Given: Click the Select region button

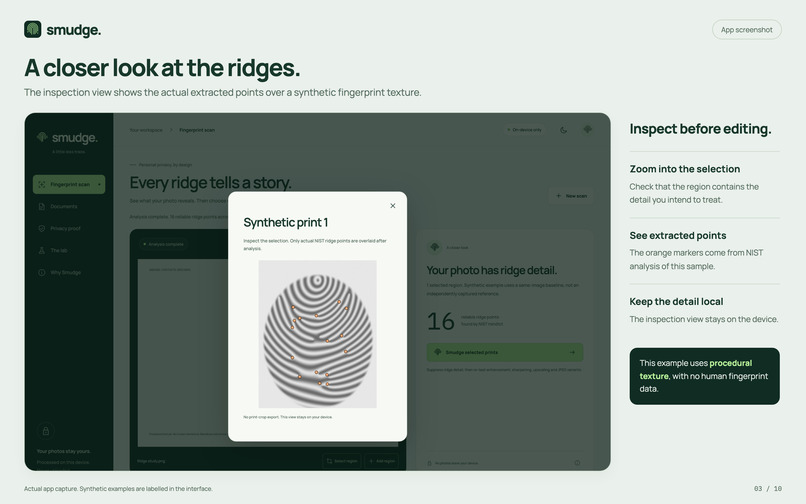Looking at the screenshot, I should (x=342, y=461).
